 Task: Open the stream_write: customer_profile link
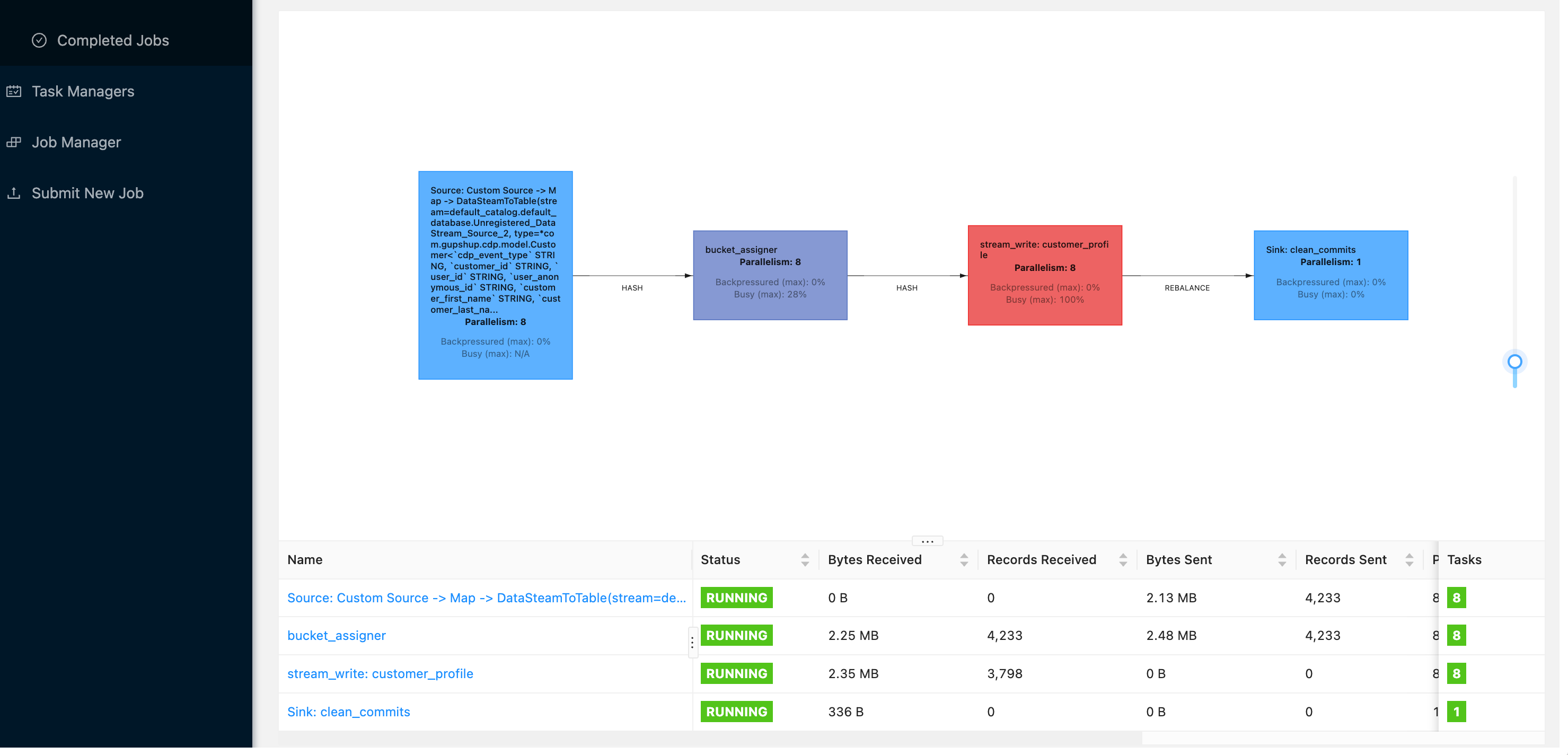coord(380,673)
